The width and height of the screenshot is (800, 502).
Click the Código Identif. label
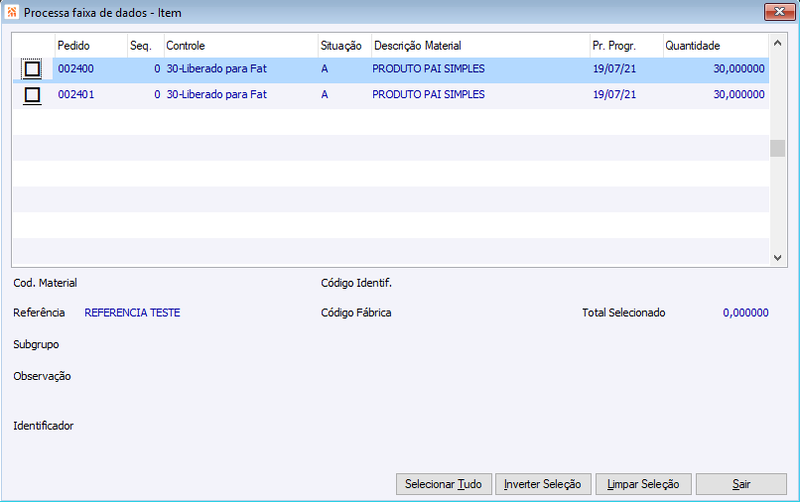pyautogui.click(x=356, y=283)
